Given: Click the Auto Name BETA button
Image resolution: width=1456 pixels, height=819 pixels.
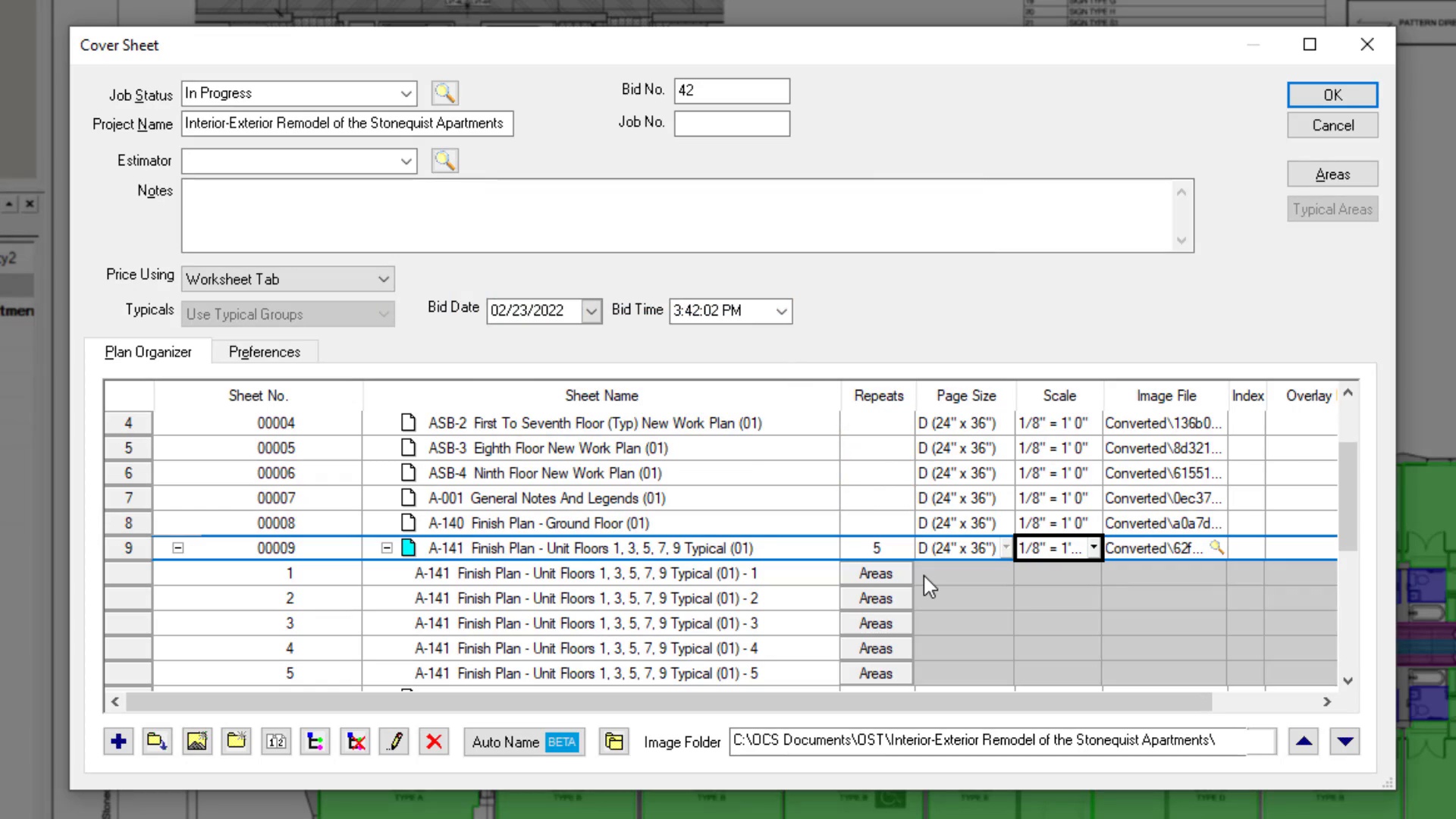Looking at the screenshot, I should click(524, 742).
